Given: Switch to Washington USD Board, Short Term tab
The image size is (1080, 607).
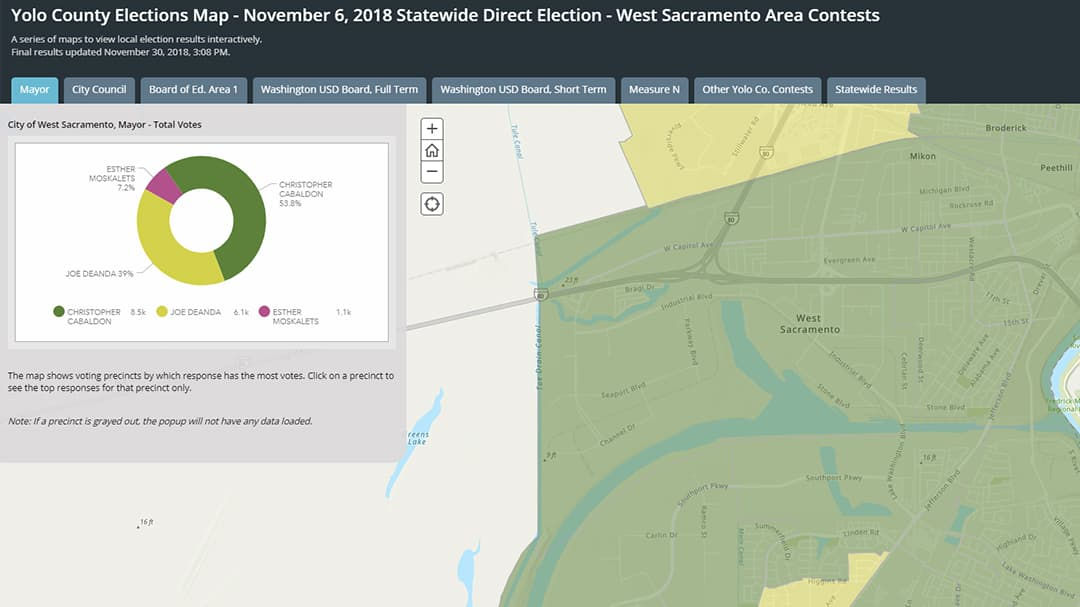Looking at the screenshot, I should [x=522, y=89].
